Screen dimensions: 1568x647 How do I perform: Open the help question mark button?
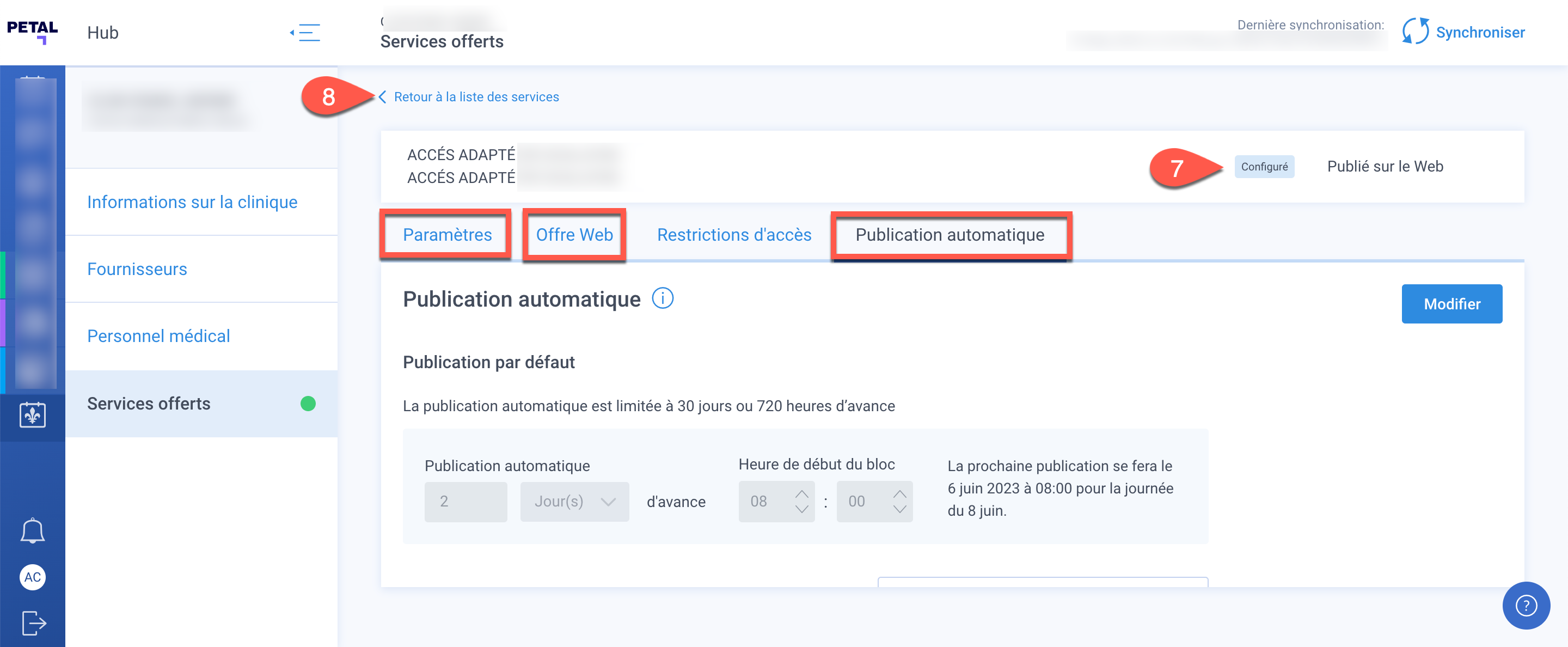pos(1526,606)
